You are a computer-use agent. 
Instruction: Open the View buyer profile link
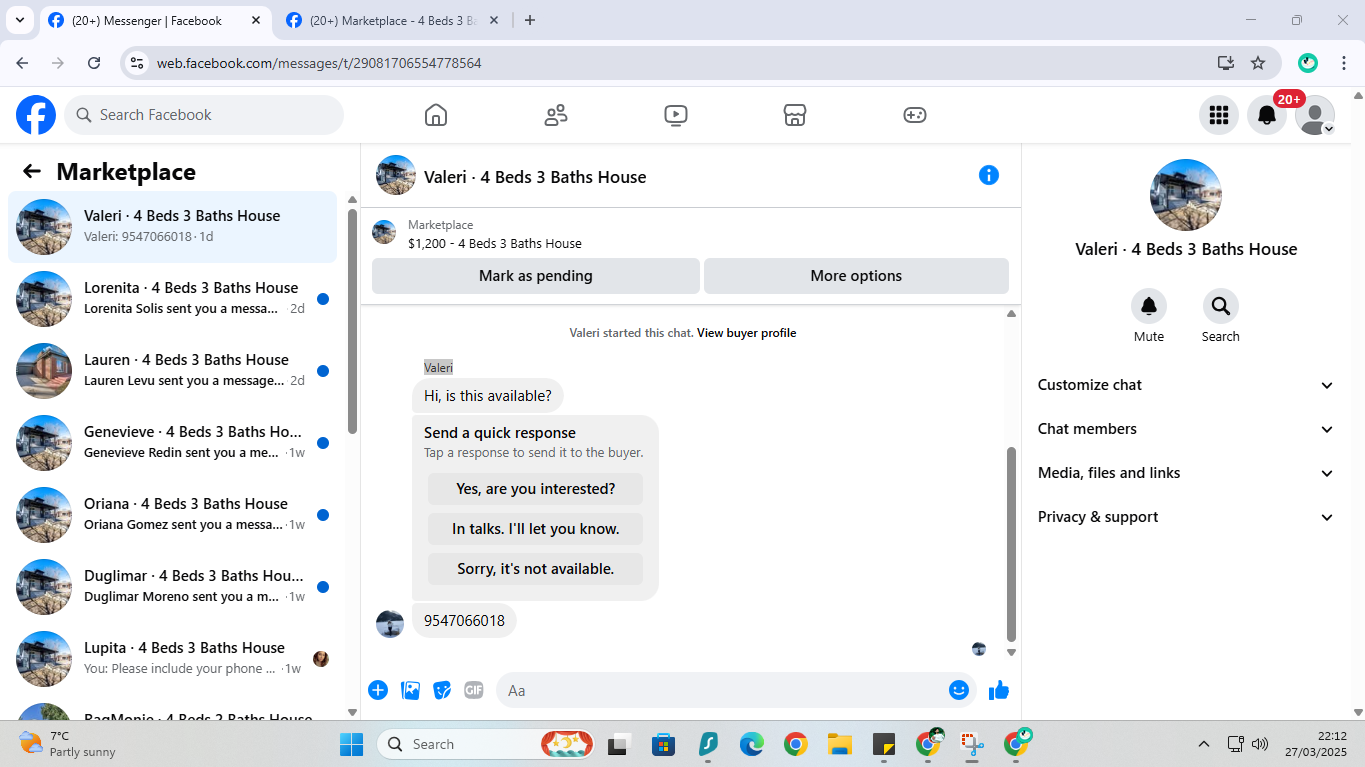coord(746,333)
